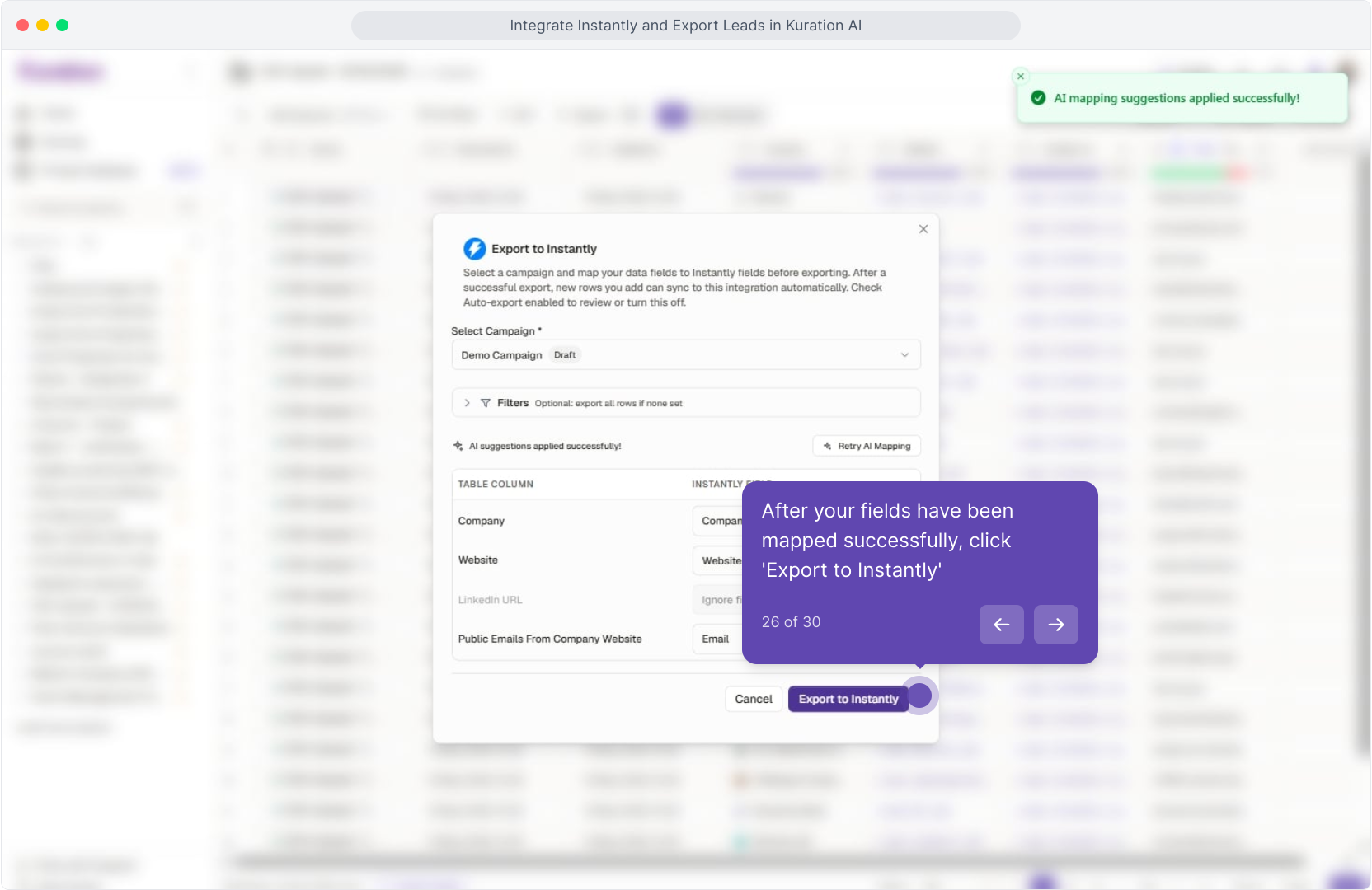Retry AI Mapping
This screenshot has width=1372, height=890.
867,446
